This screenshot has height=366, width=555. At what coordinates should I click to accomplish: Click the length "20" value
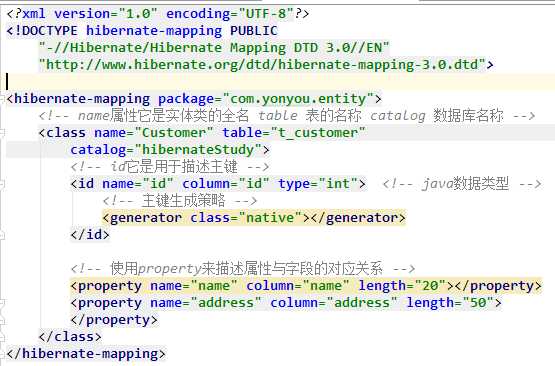pyautogui.click(x=430, y=286)
